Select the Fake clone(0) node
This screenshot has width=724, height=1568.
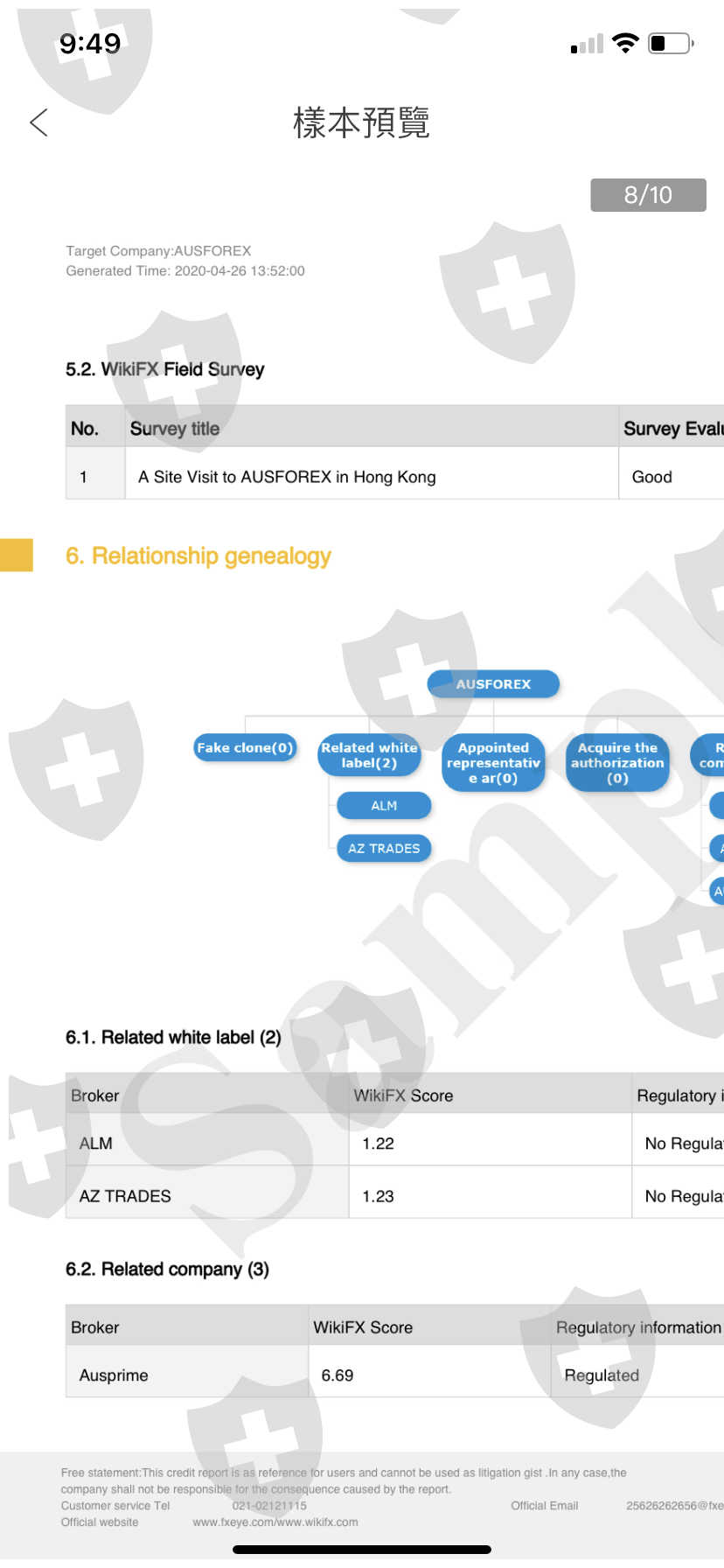click(x=245, y=748)
